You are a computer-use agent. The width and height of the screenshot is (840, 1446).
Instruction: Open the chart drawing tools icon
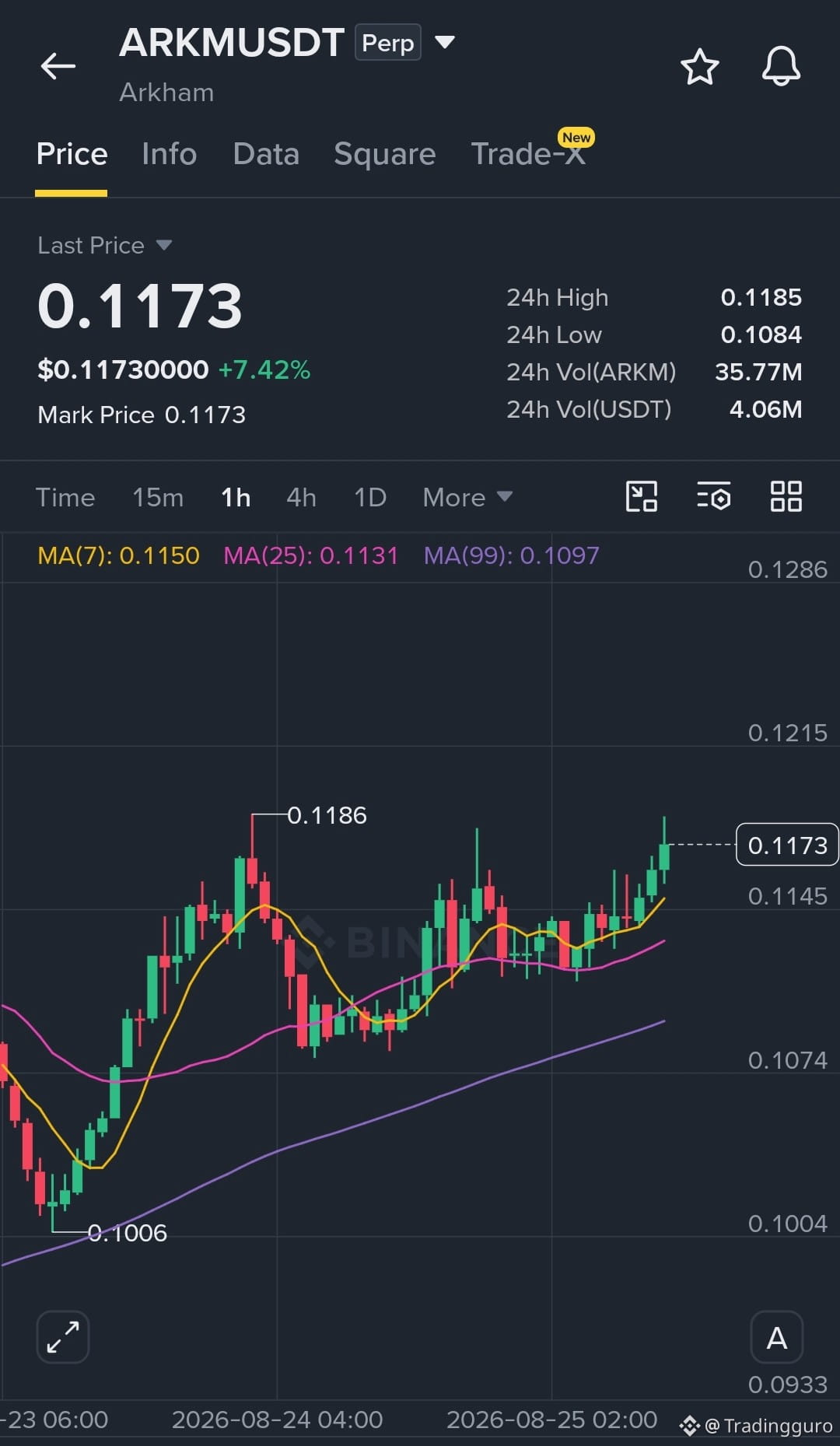(x=642, y=496)
